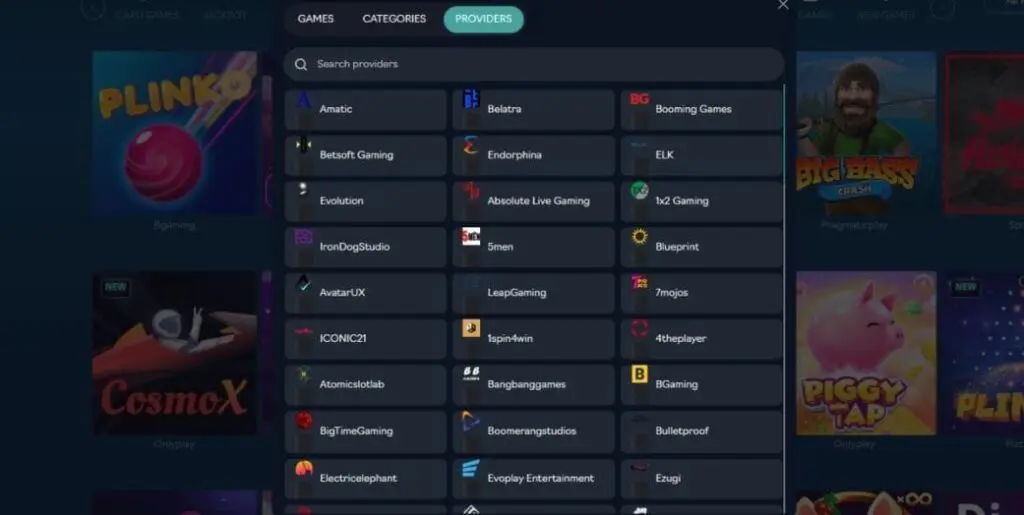Choose the Evolution provider

click(x=366, y=201)
